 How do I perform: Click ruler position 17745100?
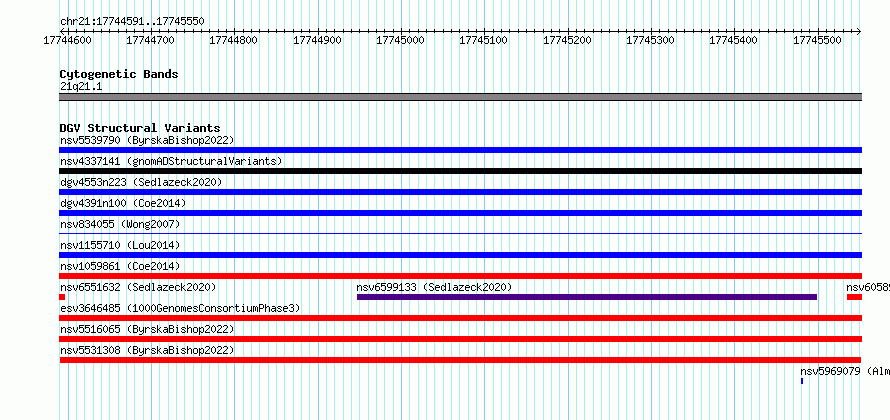484,40
